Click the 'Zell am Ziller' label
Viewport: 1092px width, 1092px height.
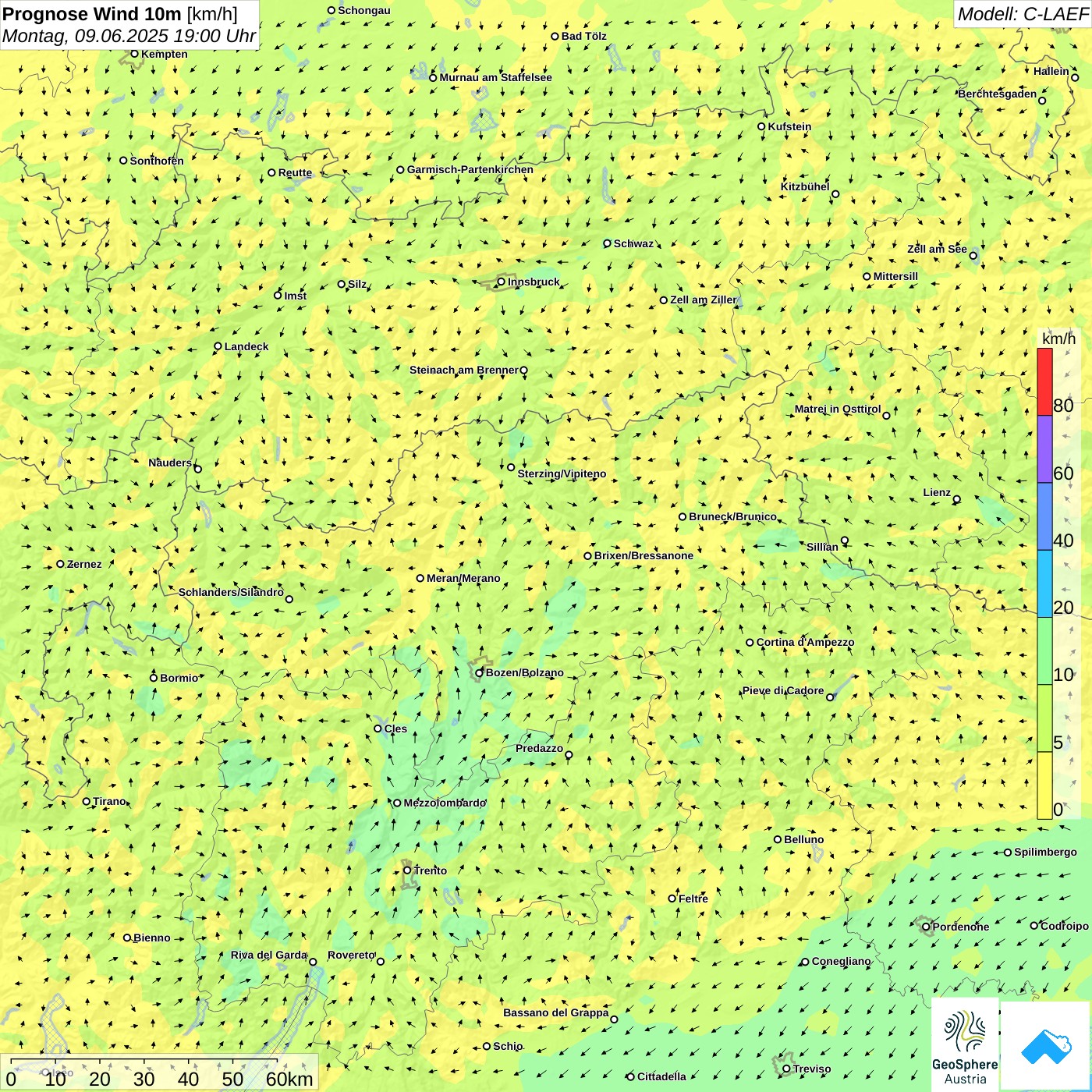coord(704,300)
